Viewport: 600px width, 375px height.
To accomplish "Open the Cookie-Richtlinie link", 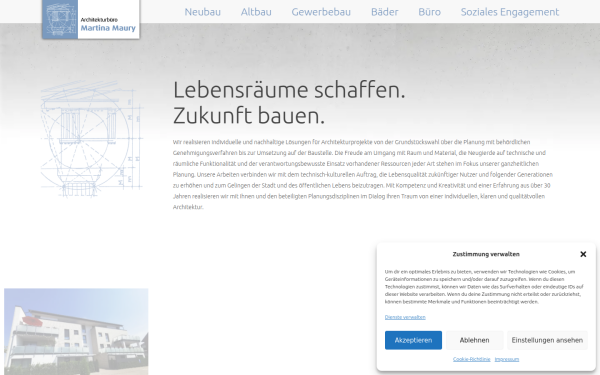I will click(x=471, y=359).
